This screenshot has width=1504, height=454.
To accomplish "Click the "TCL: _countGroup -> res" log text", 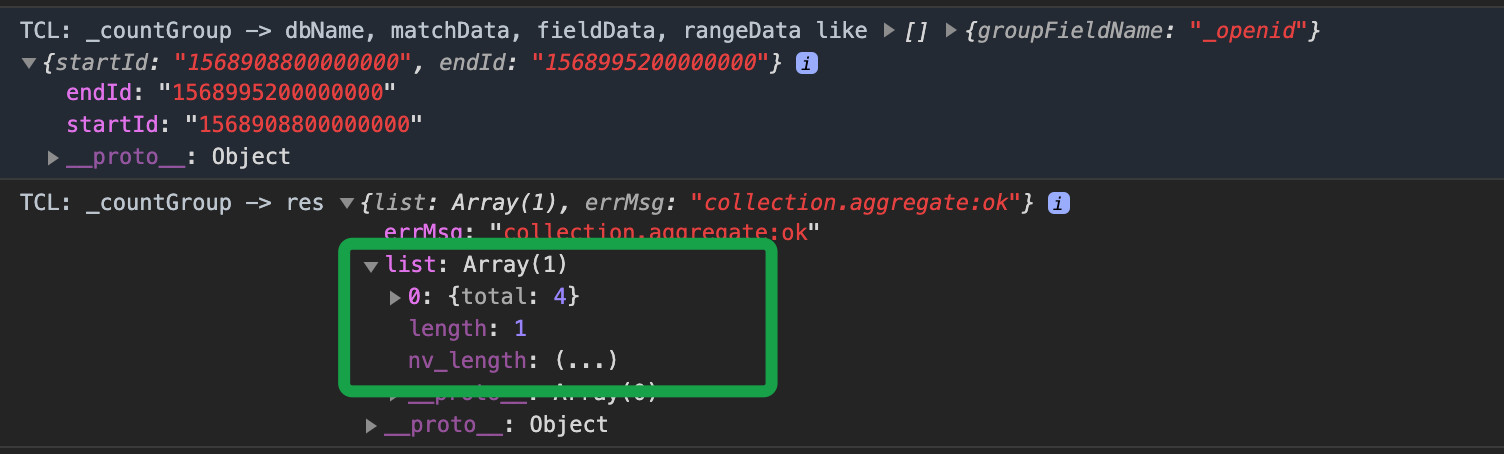I will (x=172, y=203).
